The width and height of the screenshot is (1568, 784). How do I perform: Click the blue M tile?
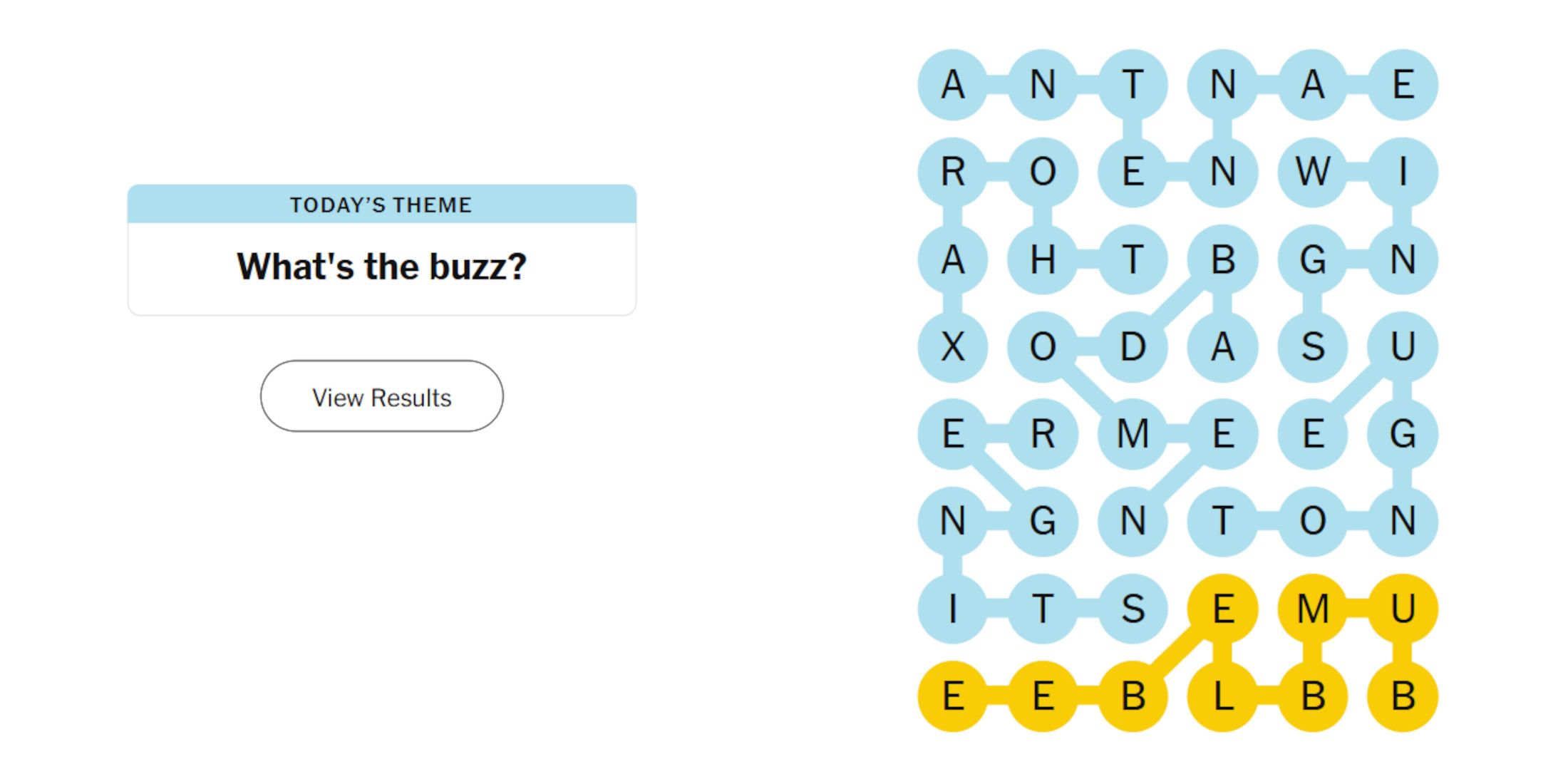coord(1133,434)
